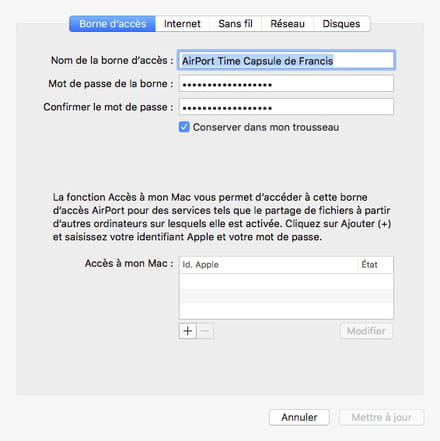
Task: Click the Accès à mon Mac description text
Action: (222, 217)
